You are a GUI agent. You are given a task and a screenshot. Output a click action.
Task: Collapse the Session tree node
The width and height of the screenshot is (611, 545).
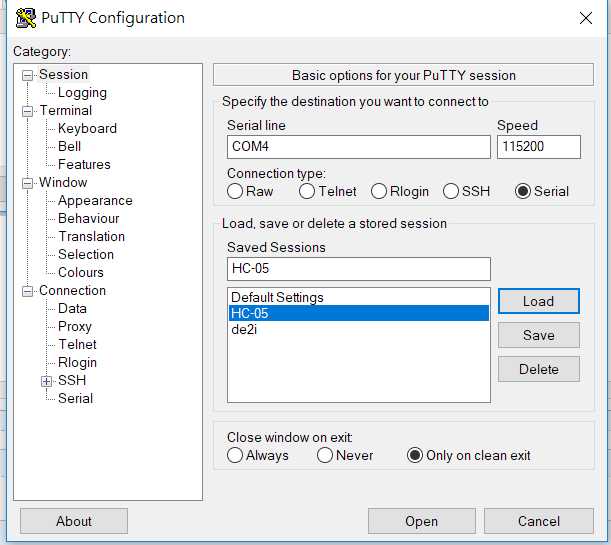click(27, 75)
